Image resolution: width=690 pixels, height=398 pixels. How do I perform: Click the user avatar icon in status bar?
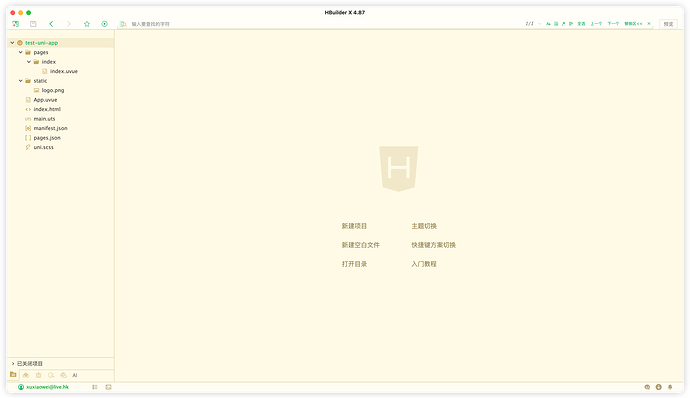coord(21,387)
